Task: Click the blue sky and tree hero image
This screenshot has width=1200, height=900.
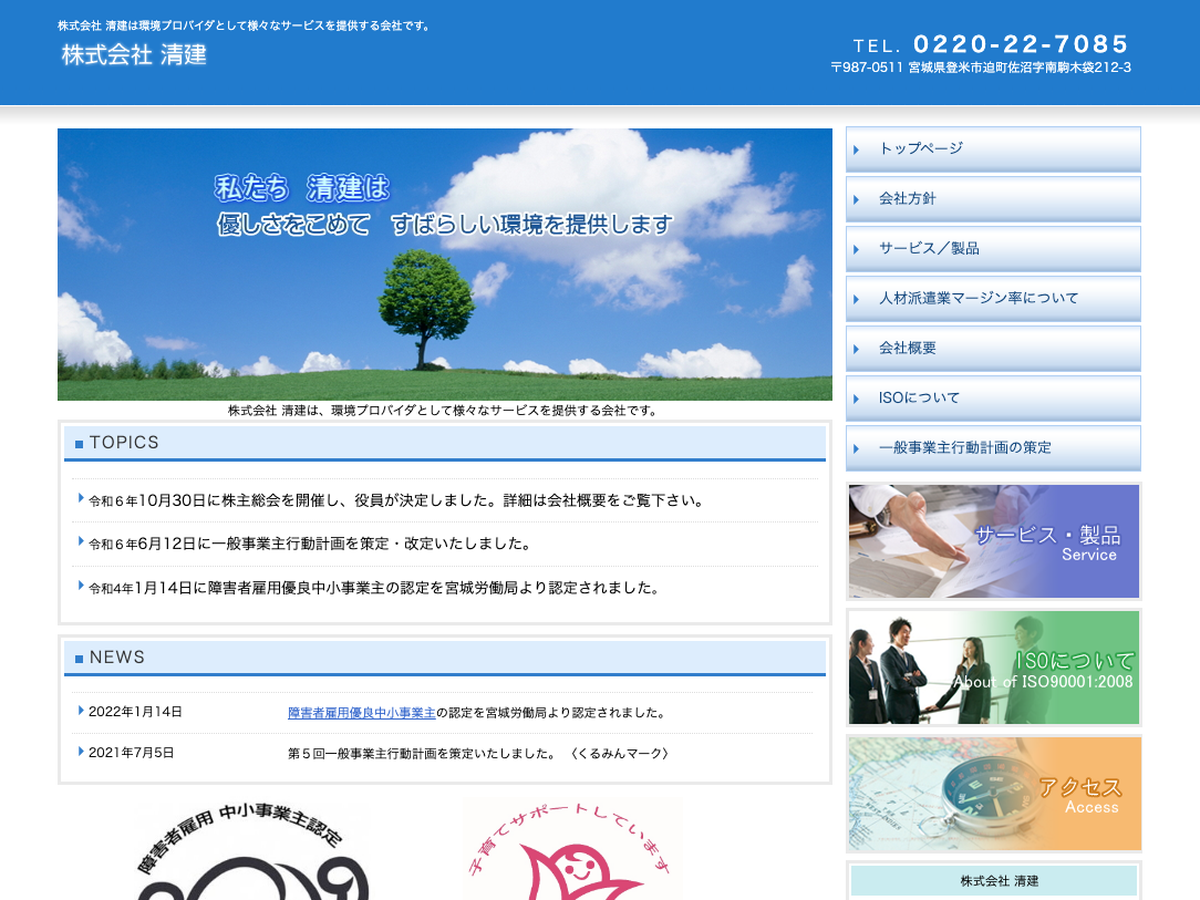Action: coord(444,264)
